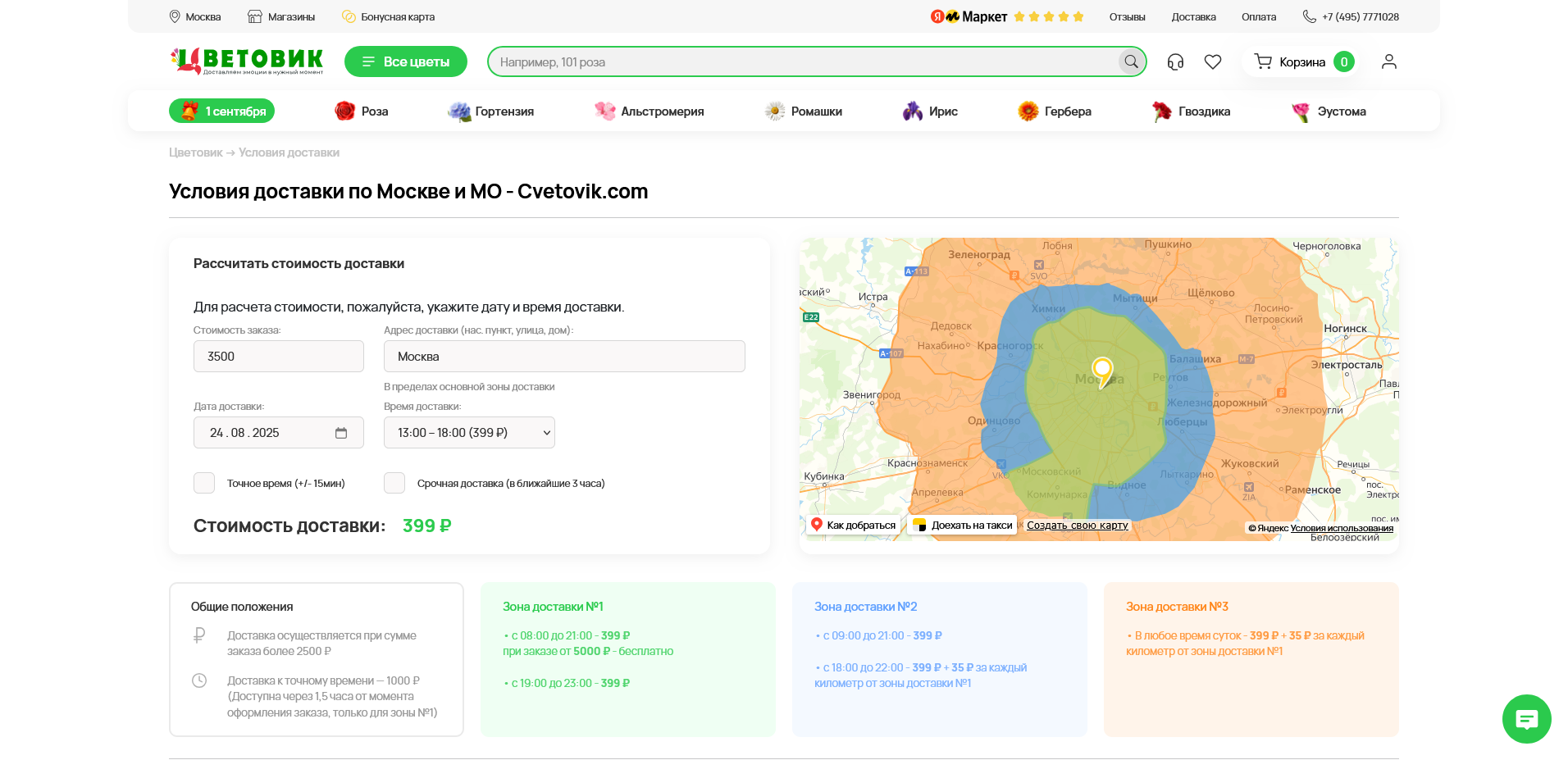The height and width of the screenshot is (760, 1568).
Task: Expand delivery time dropdown 13:00 – 18:00
Action: (x=469, y=433)
